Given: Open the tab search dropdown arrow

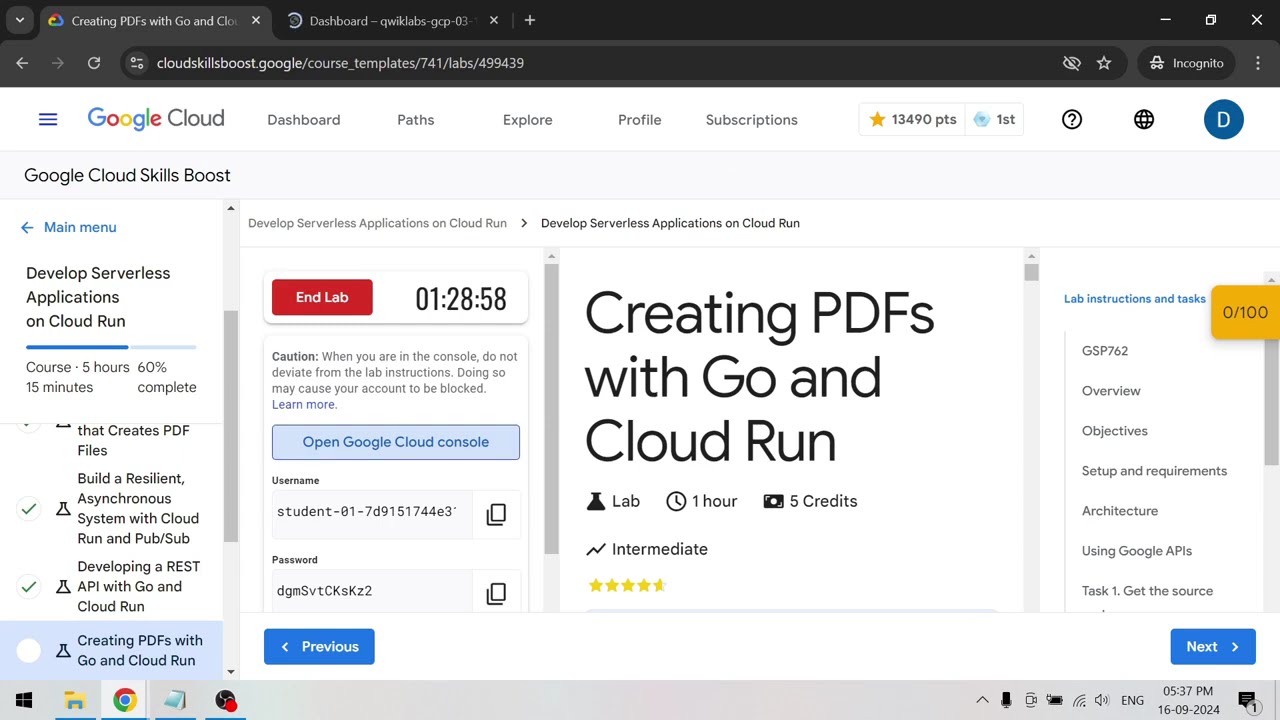Looking at the screenshot, I should pos(19,20).
